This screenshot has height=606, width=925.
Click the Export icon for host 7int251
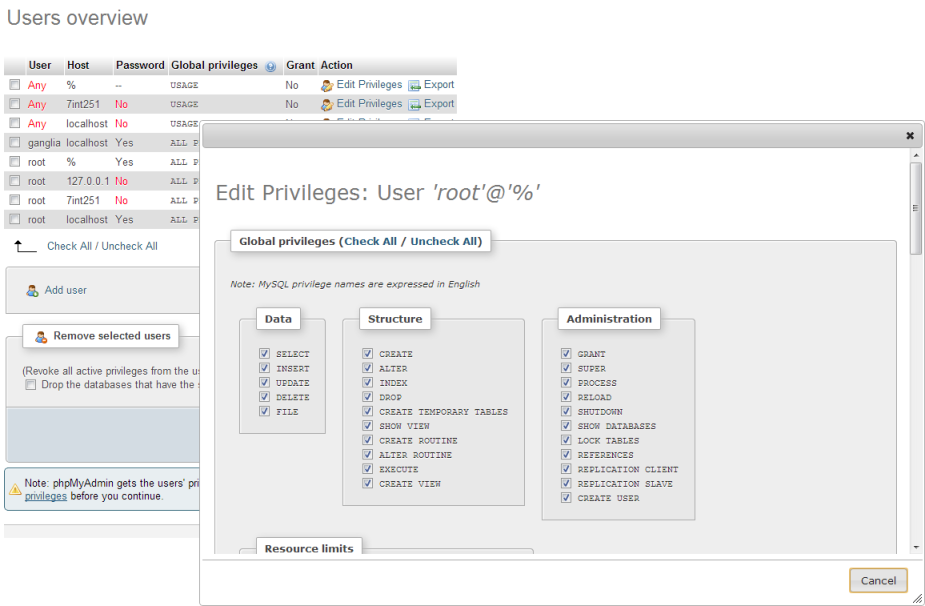[414, 104]
